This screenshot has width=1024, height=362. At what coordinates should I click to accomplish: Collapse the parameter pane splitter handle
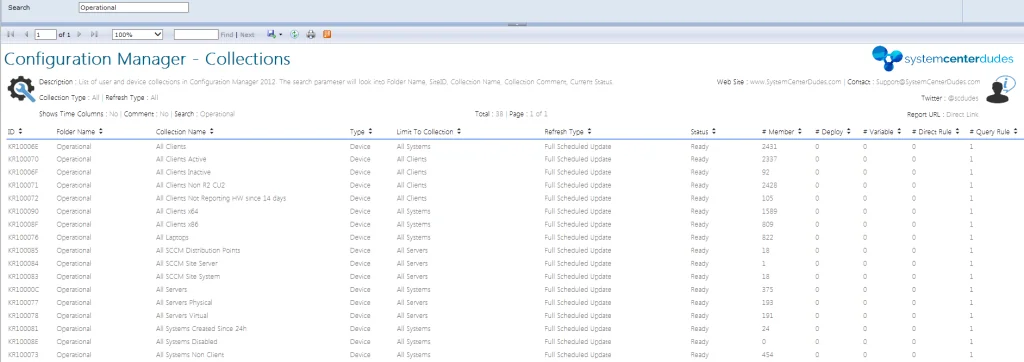[517, 24]
